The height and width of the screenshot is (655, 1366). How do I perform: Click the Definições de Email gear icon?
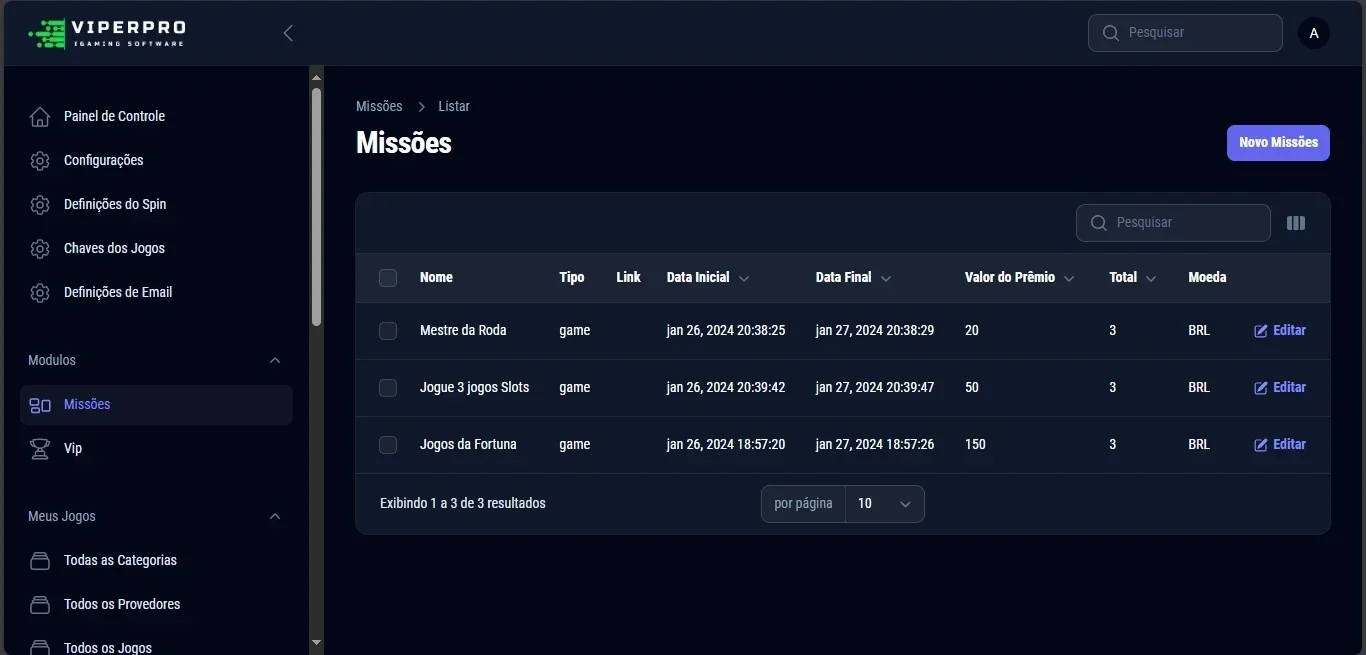[40, 293]
